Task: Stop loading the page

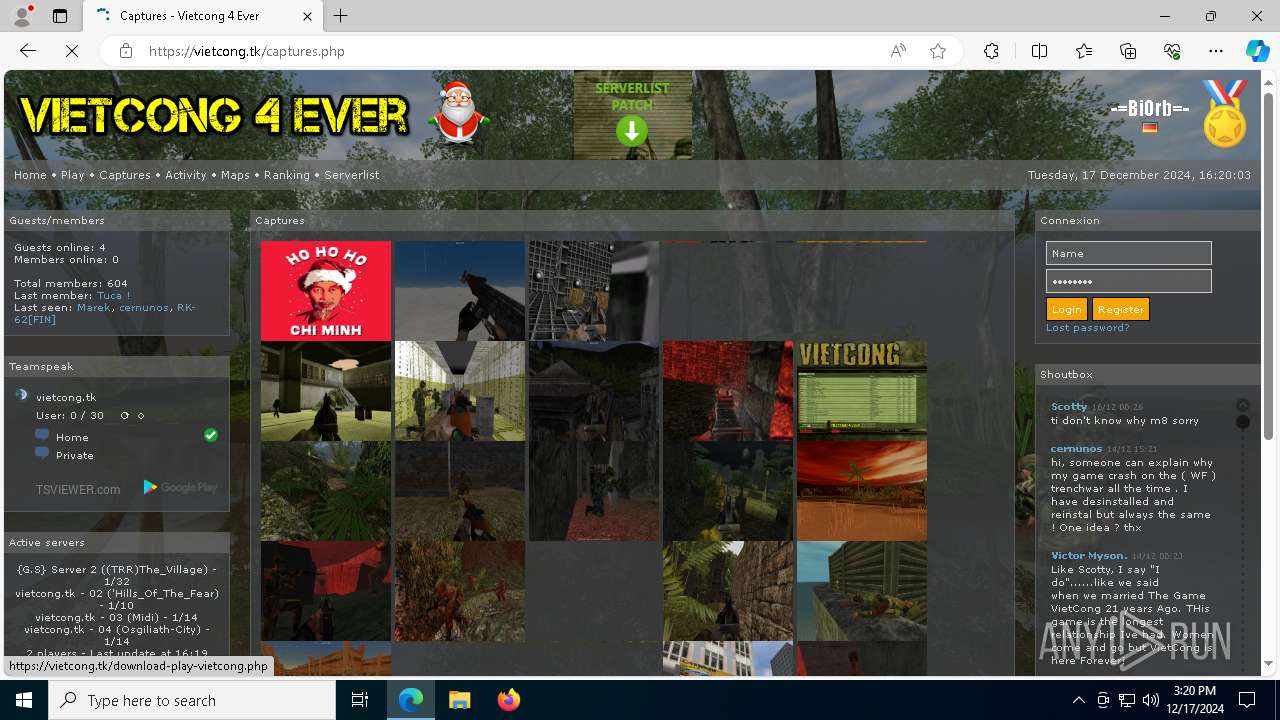Action: click(x=72, y=51)
